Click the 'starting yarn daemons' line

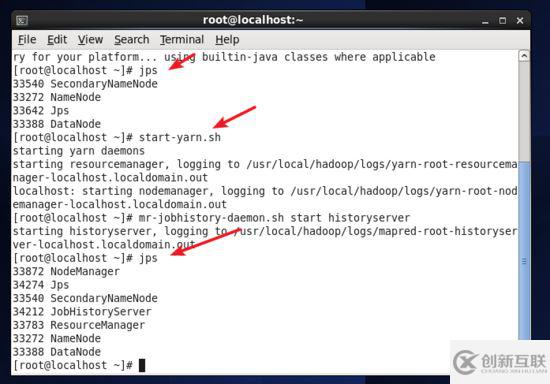coord(79,151)
